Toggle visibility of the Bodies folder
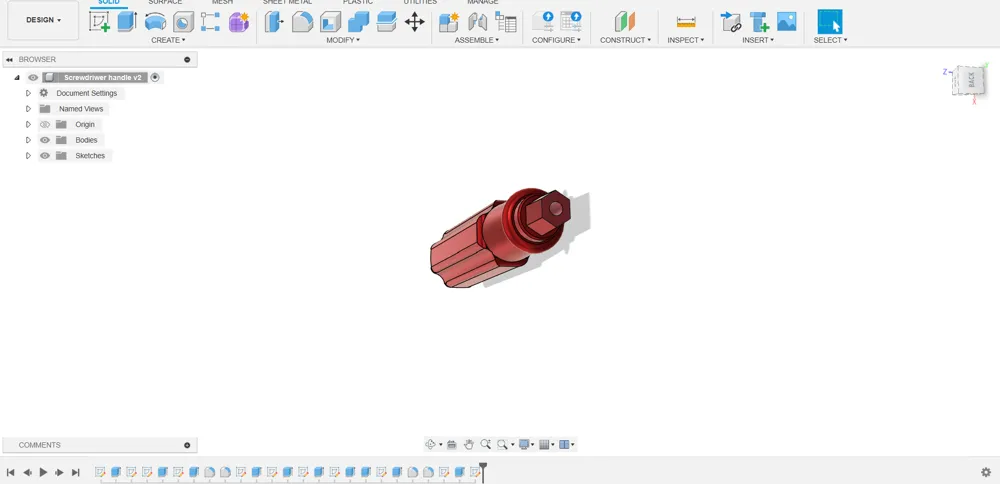The image size is (1000, 484). 45,140
